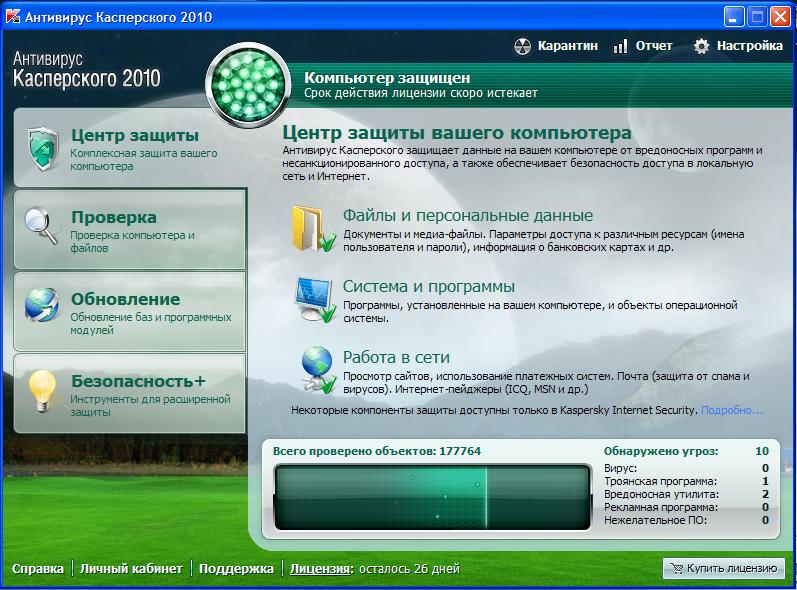Open Карантин from the top menu
The image size is (797, 590).
567,46
